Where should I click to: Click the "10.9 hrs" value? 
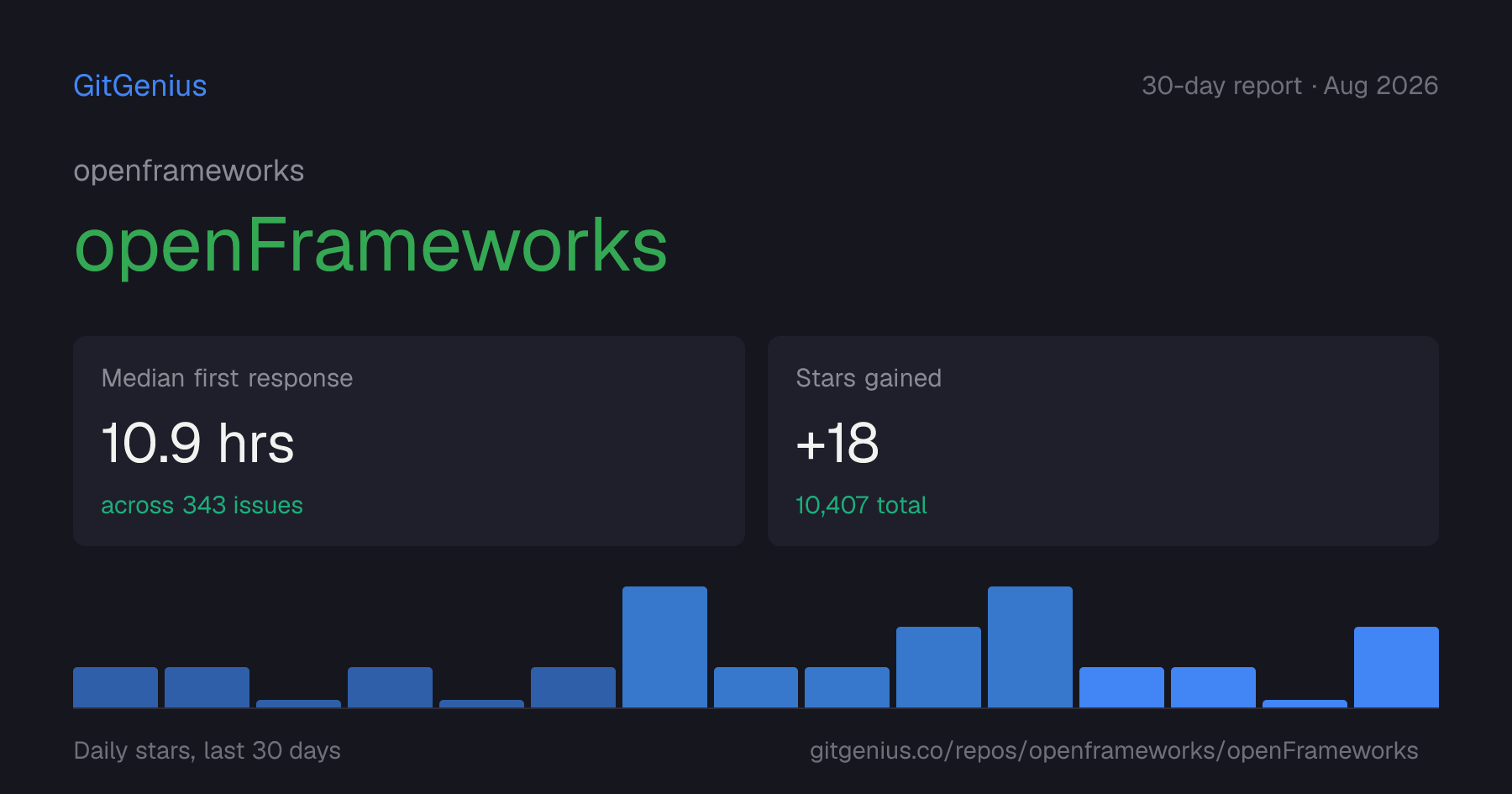tap(197, 443)
